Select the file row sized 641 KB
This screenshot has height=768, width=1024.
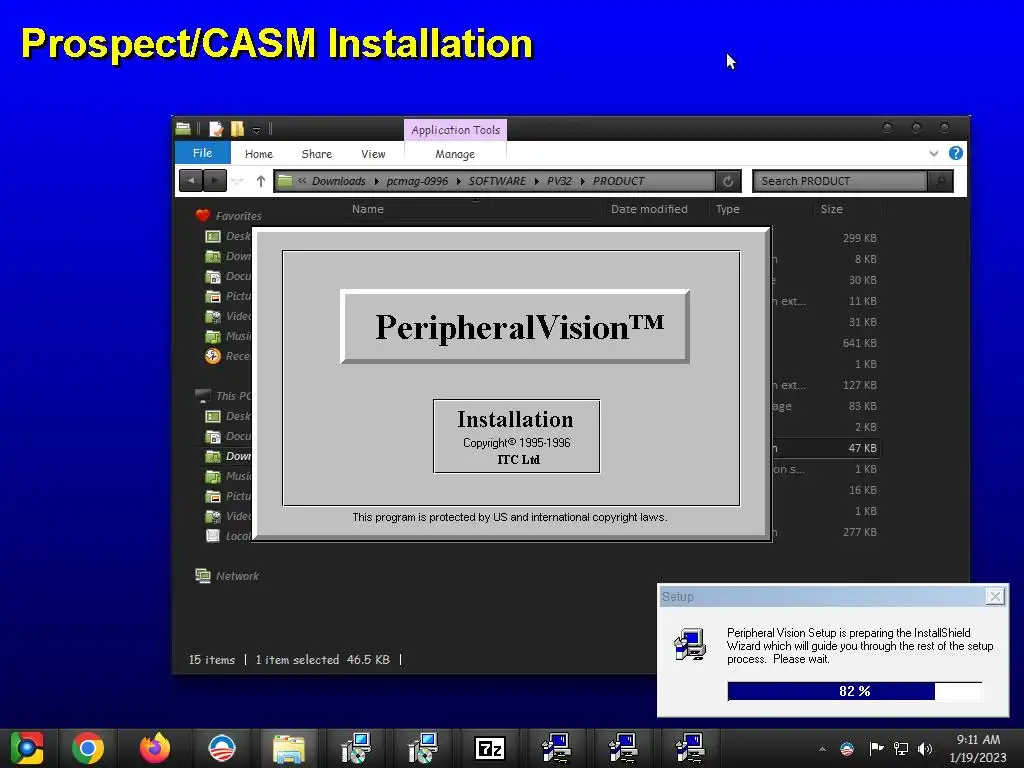coord(826,343)
